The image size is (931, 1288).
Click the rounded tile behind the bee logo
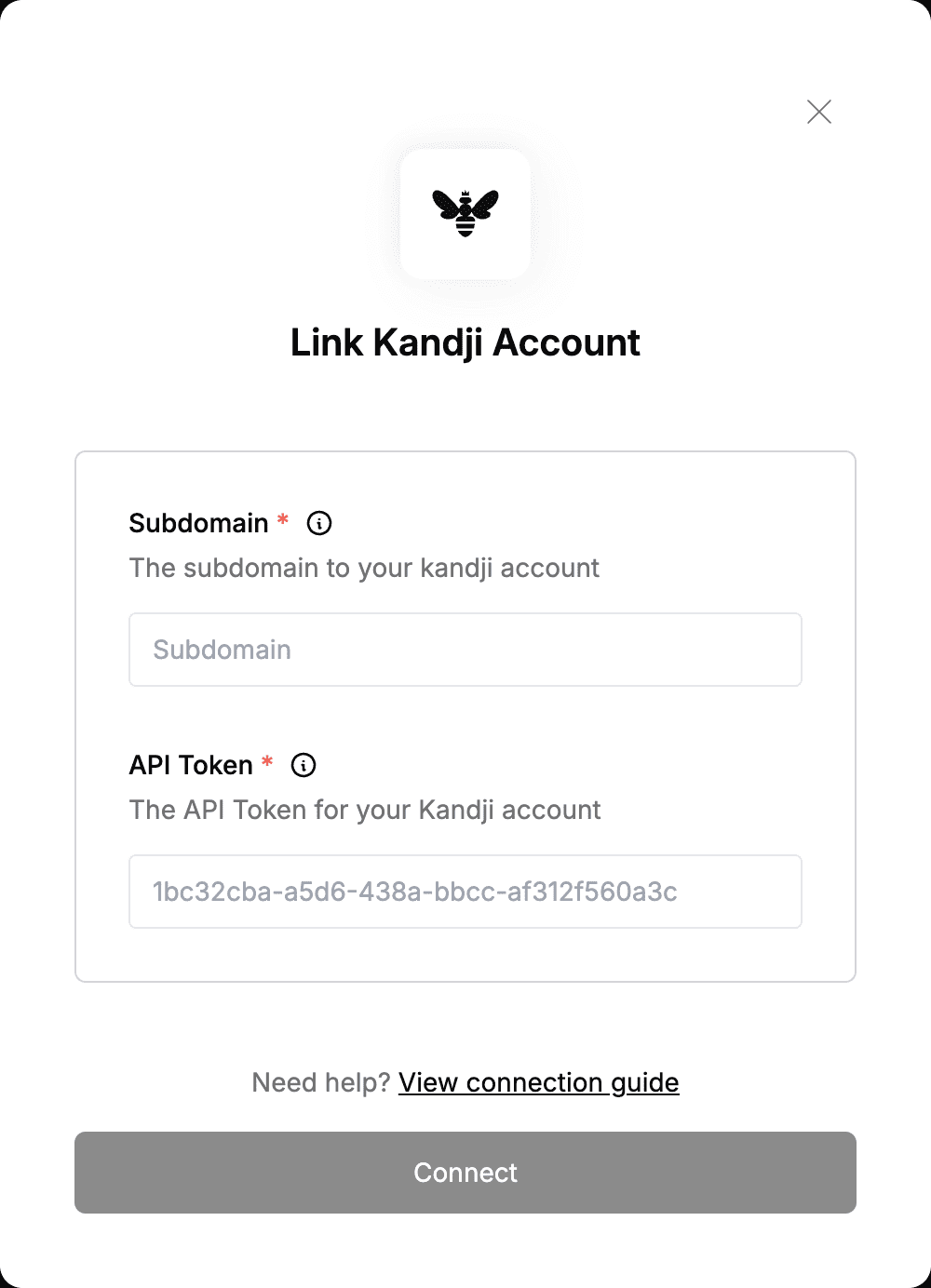pyautogui.click(x=465, y=214)
